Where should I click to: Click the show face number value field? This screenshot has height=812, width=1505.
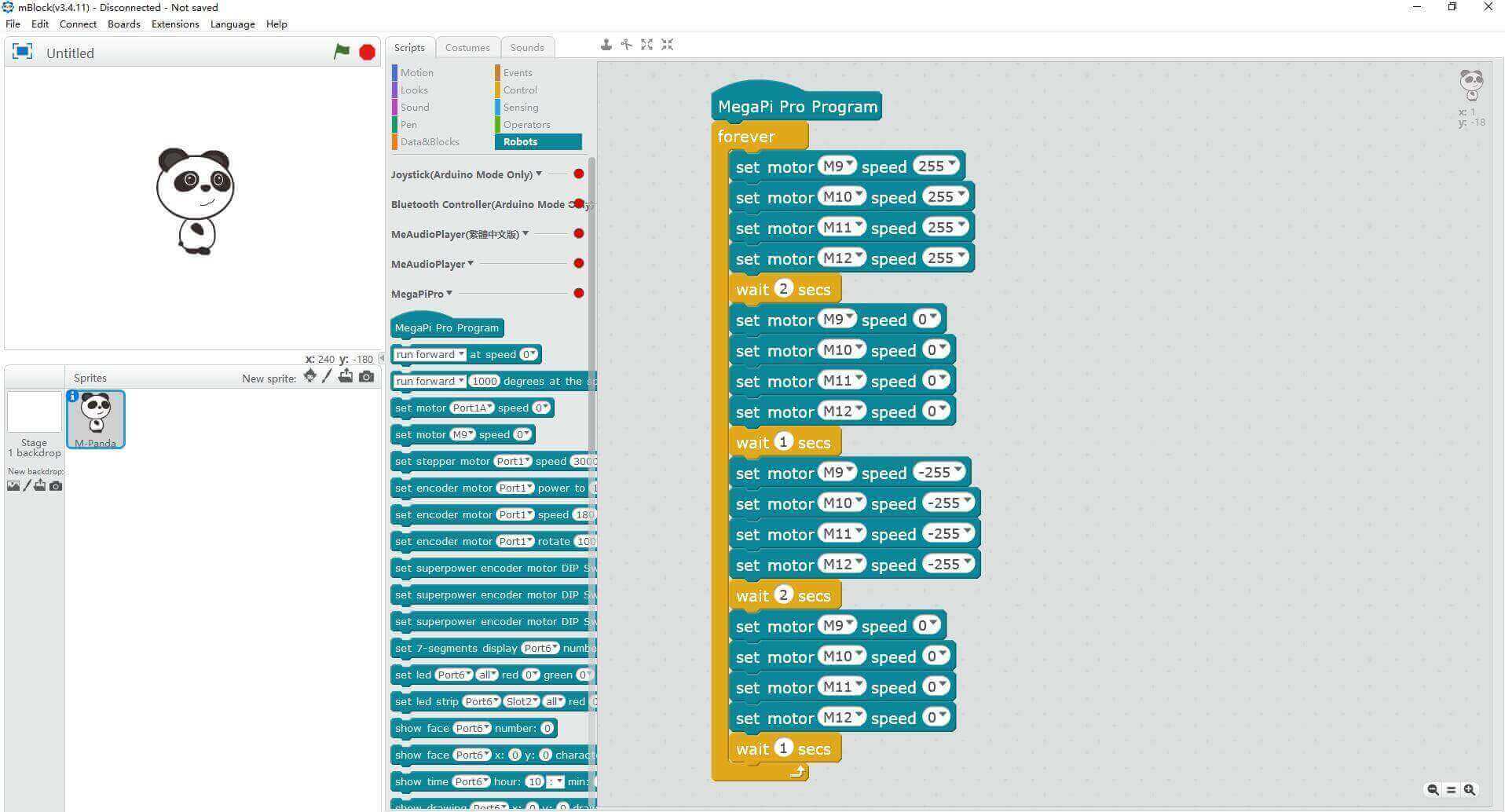point(548,728)
